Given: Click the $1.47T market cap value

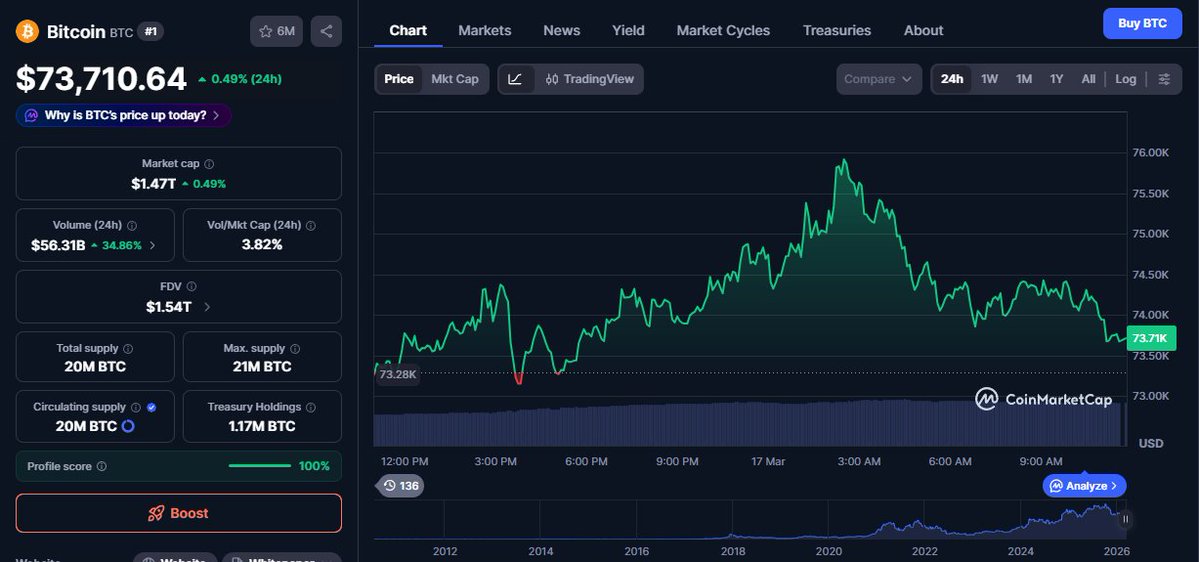Looking at the screenshot, I should click(154, 184).
